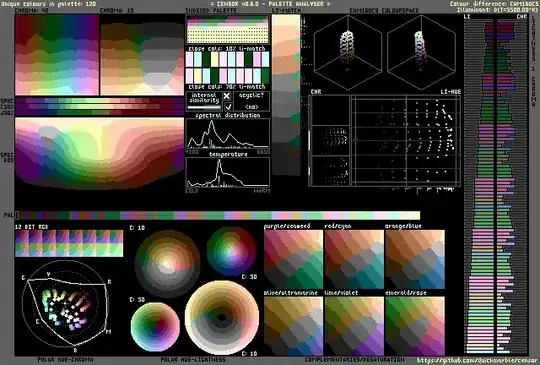Click the grey hue-lightness disc with white centre
The width and height of the screenshot is (540, 365).
(167, 263)
